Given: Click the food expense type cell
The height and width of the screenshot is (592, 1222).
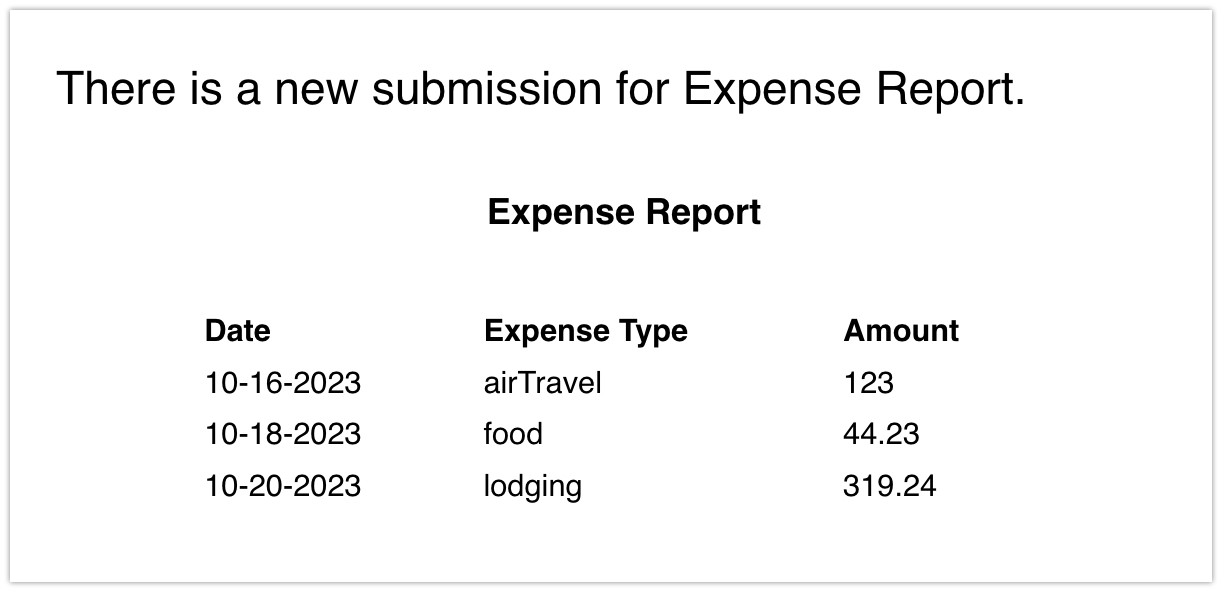Looking at the screenshot, I should (513, 435).
